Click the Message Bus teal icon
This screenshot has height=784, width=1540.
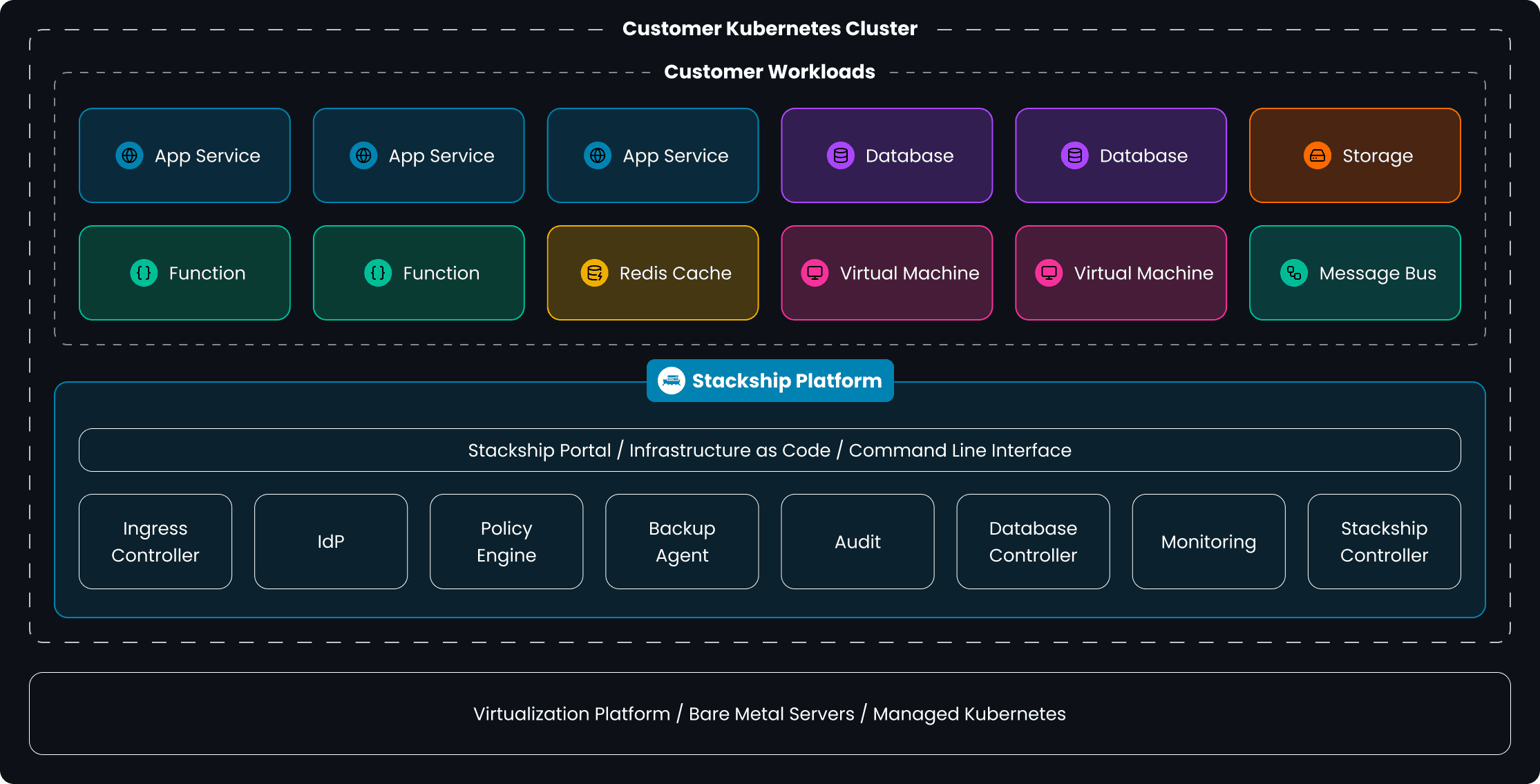tap(1293, 273)
